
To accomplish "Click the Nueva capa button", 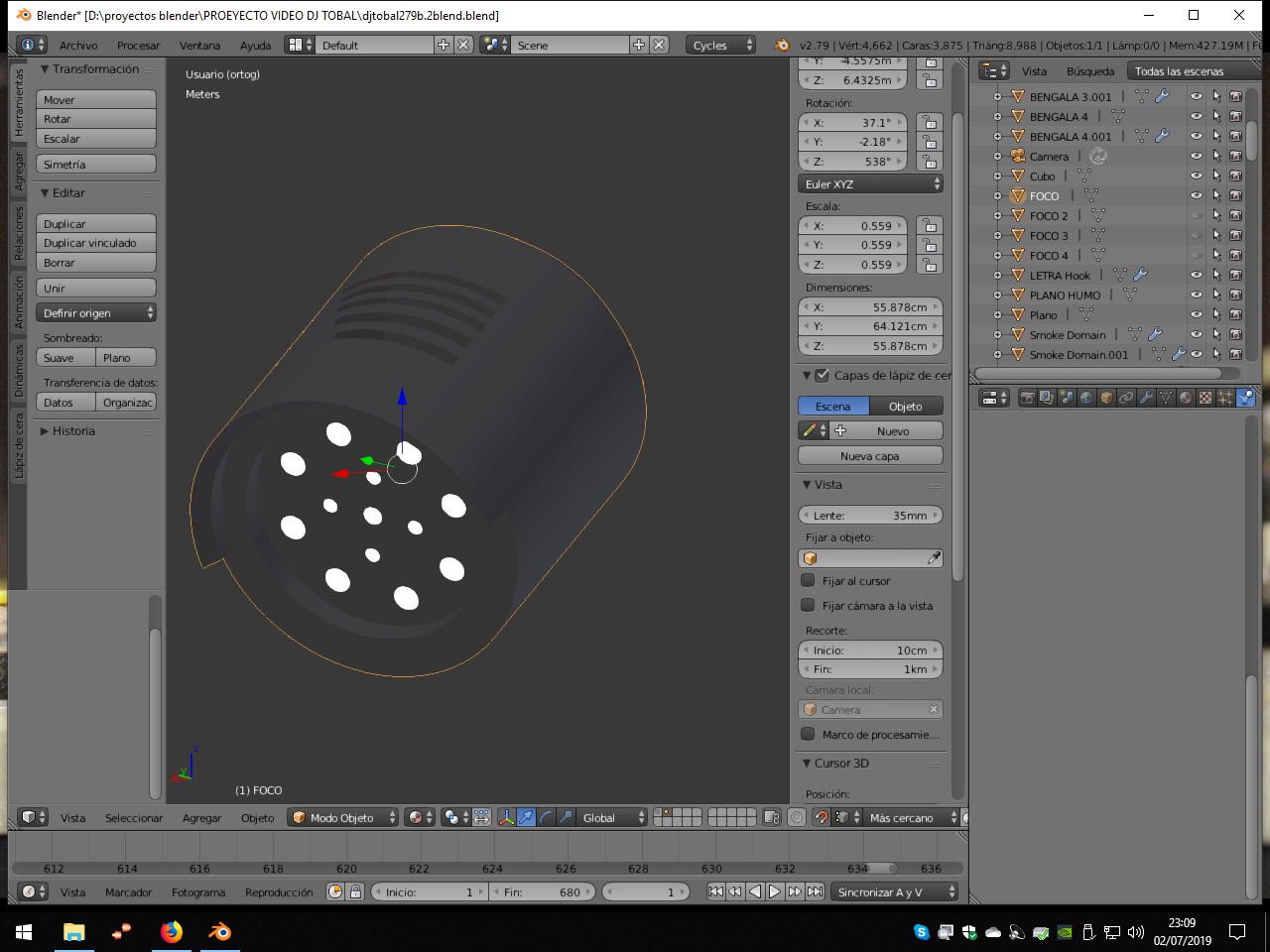I will (x=869, y=456).
